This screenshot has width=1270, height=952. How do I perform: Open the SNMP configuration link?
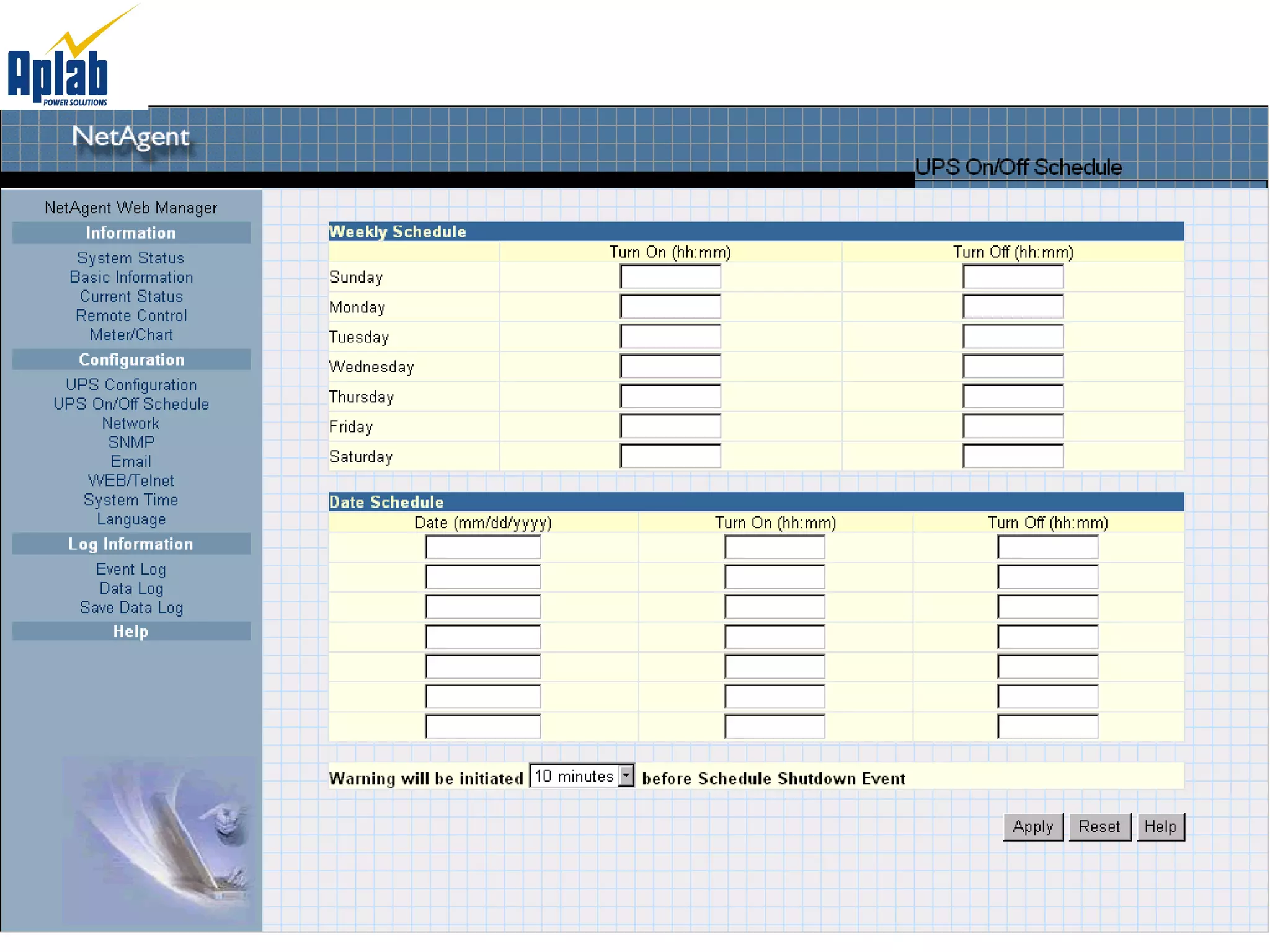[131, 443]
